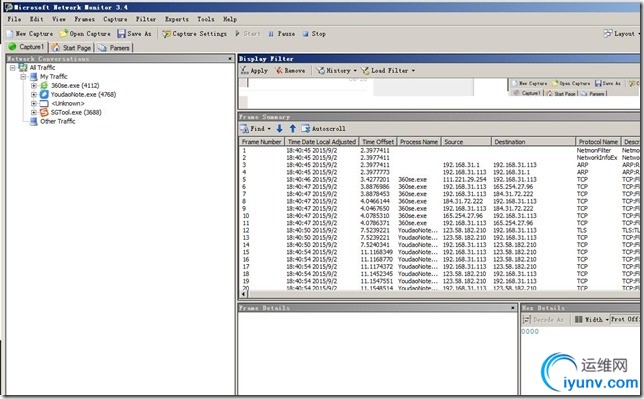The width and height of the screenshot is (644, 399).
Task: Sort by the Frame Number column header
Action: (262, 142)
